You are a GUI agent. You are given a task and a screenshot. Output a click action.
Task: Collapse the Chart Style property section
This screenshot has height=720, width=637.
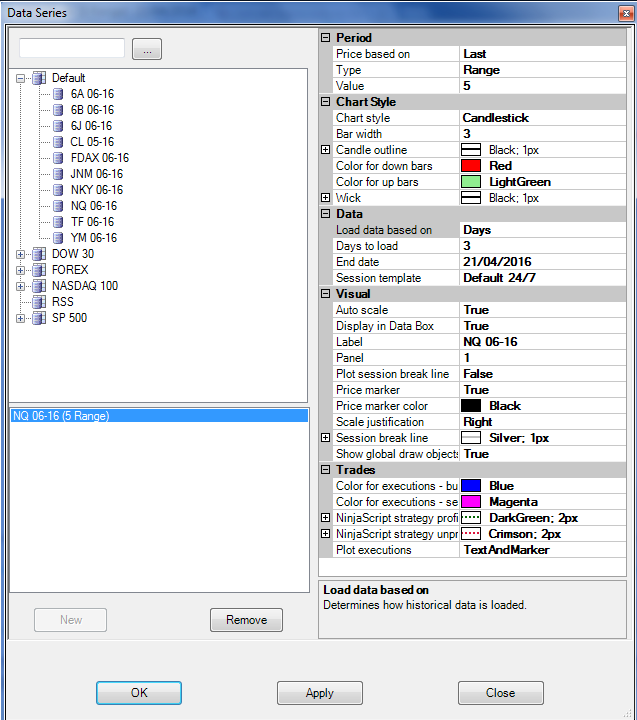(326, 101)
